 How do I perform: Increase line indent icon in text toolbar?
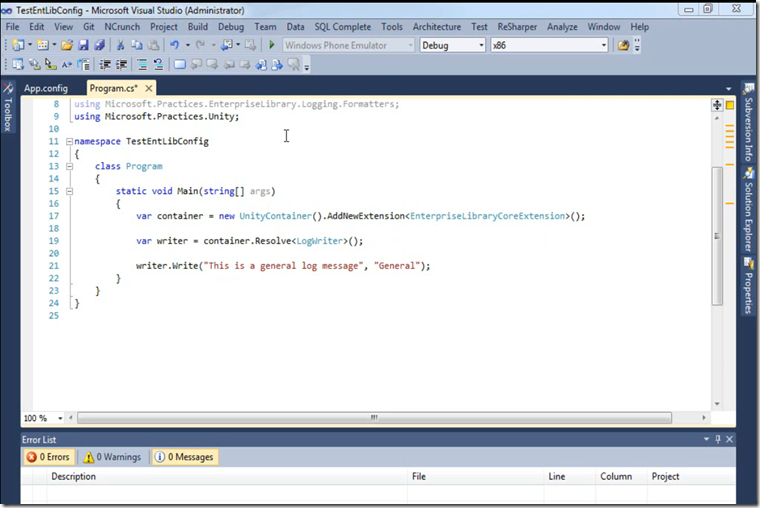pos(121,64)
